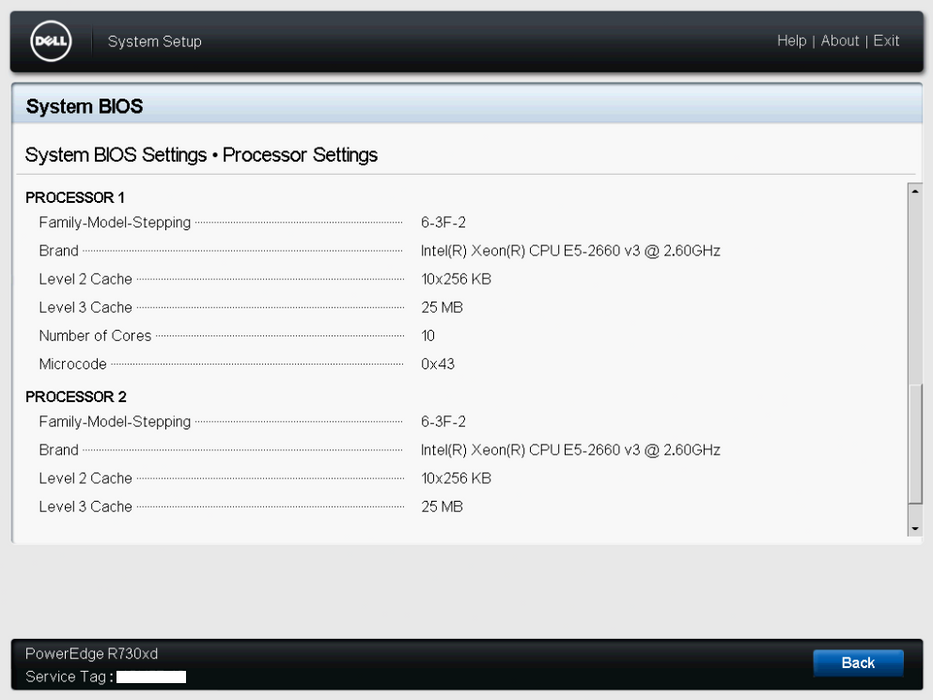This screenshot has width=933, height=700.
Task: Click the PowerEdge R730xd model text
Action: point(92,654)
